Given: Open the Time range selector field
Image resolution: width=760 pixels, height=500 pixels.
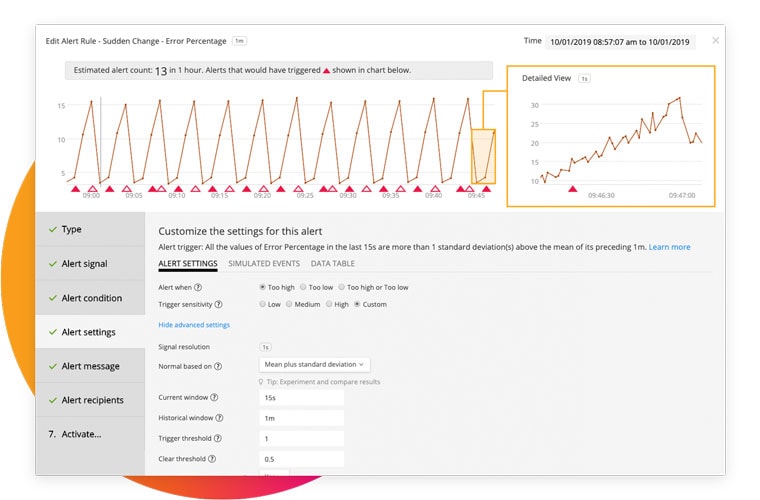Looking at the screenshot, I should pyautogui.click(x=620, y=41).
